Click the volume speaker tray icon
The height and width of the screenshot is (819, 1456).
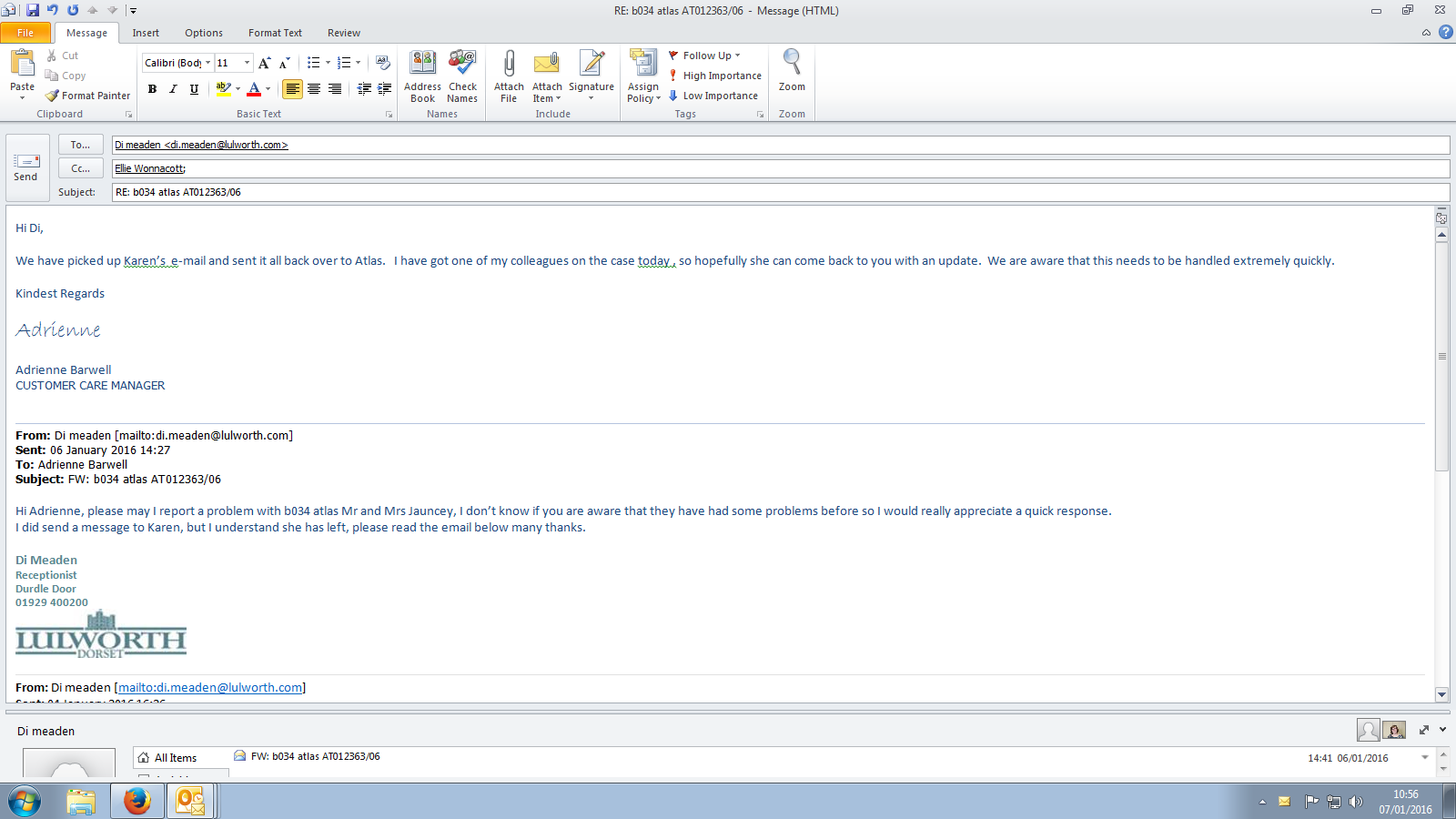tap(1356, 802)
